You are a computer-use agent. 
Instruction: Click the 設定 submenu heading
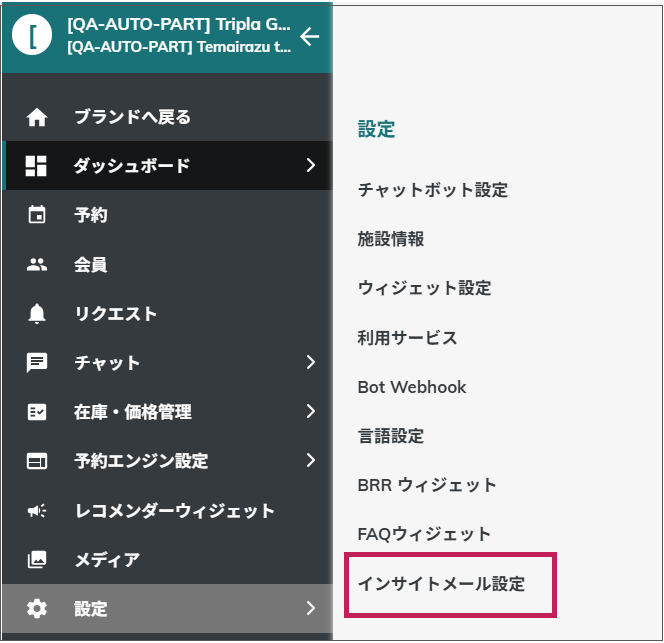376,129
